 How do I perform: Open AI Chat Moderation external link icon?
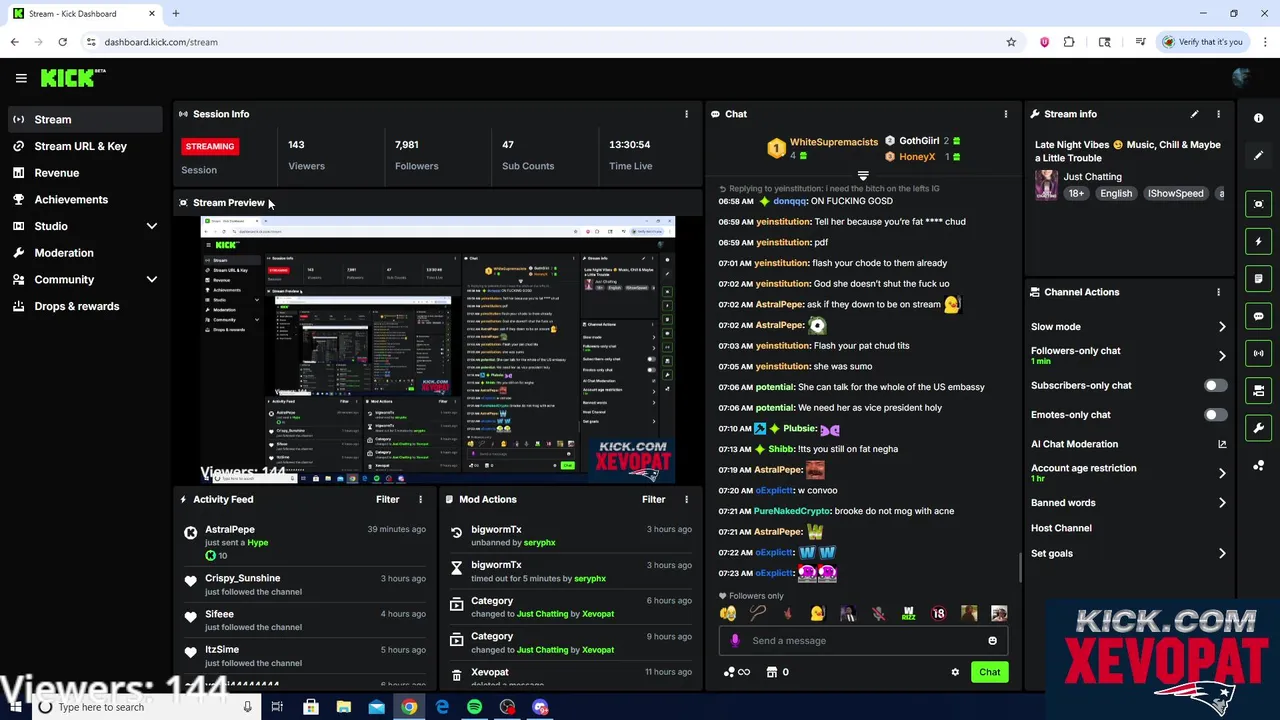click(1222, 444)
